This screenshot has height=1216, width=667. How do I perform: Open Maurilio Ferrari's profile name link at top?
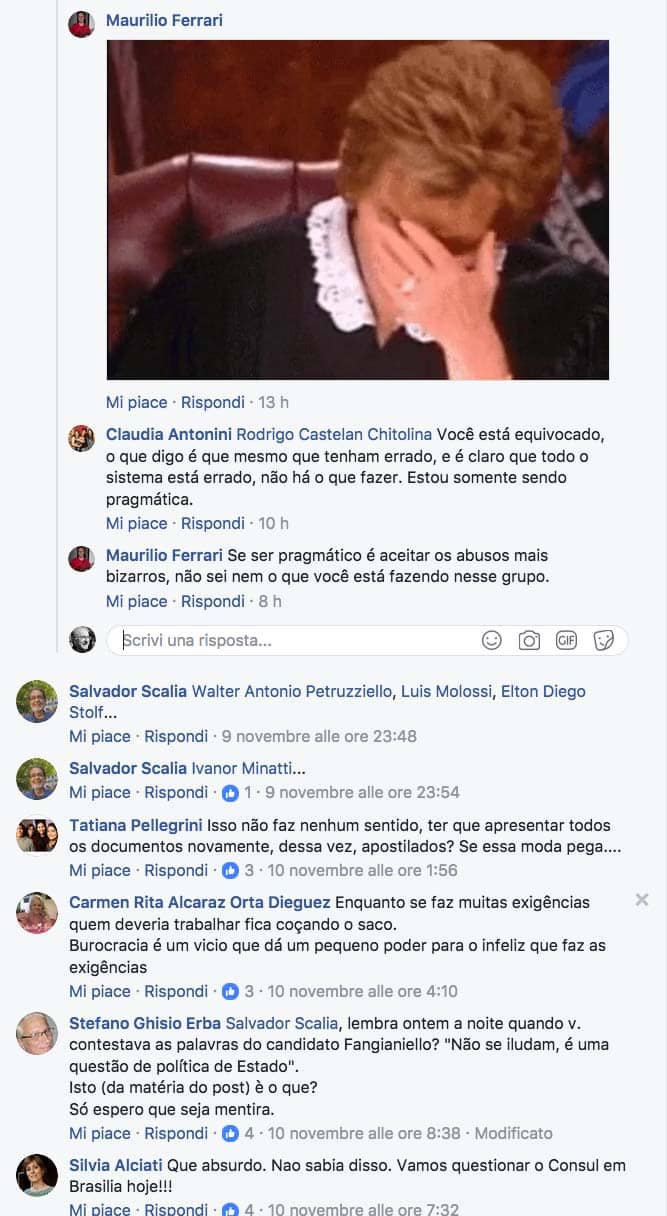[165, 21]
